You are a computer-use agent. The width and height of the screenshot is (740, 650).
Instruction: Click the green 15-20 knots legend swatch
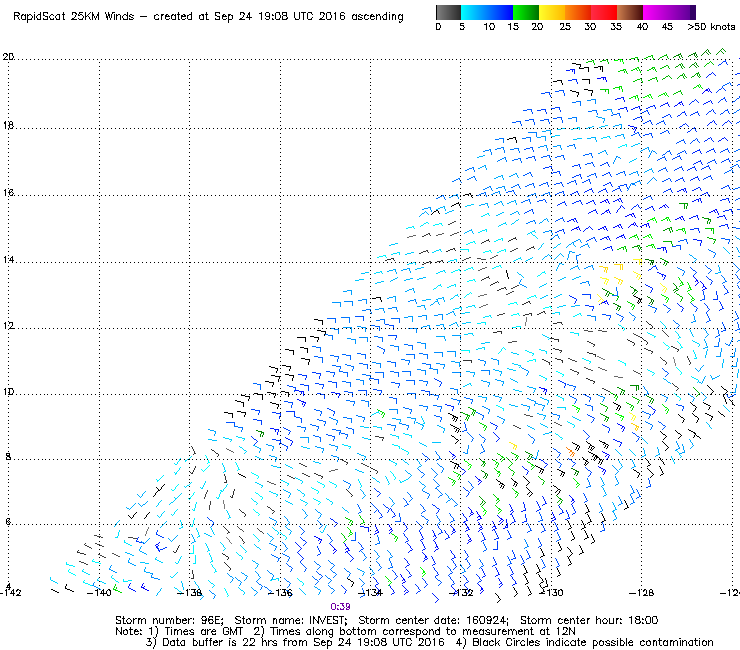pos(526,12)
